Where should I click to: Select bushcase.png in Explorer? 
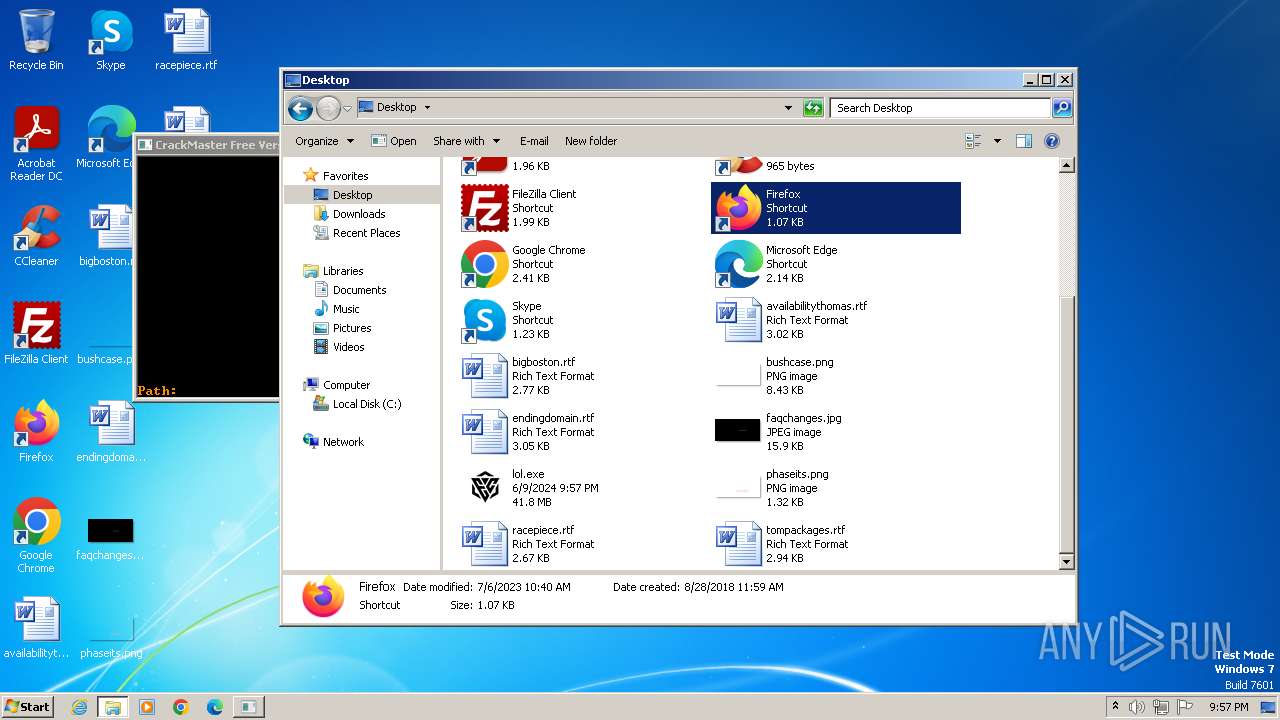837,376
